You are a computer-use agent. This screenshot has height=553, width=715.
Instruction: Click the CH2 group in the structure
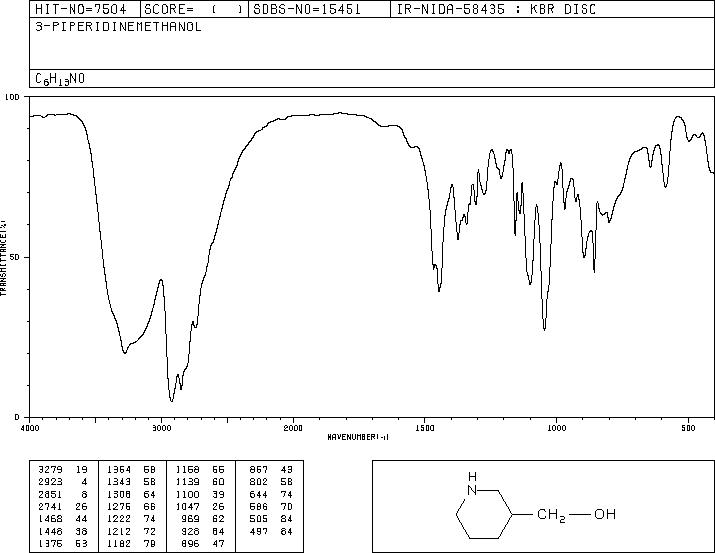click(552, 515)
